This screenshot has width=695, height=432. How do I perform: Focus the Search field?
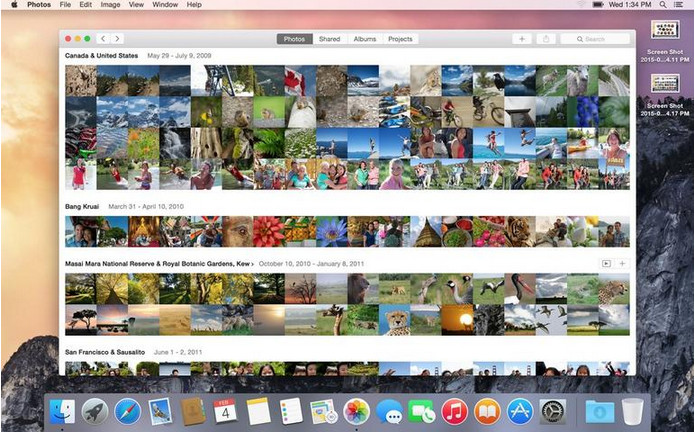[x=595, y=39]
